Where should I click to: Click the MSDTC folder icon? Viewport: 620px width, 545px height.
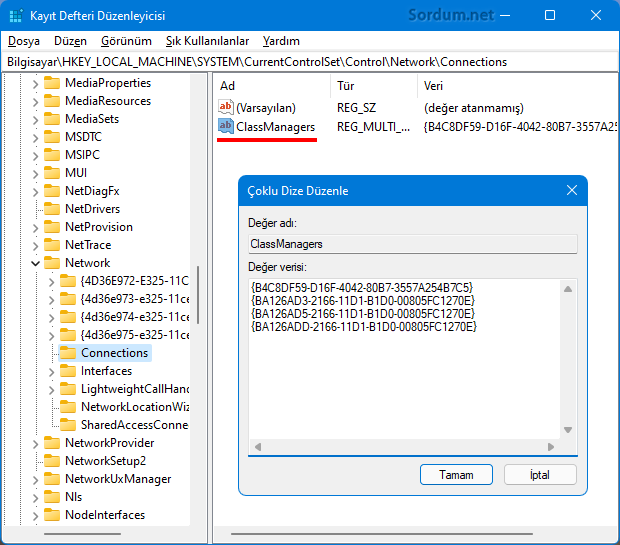52,137
